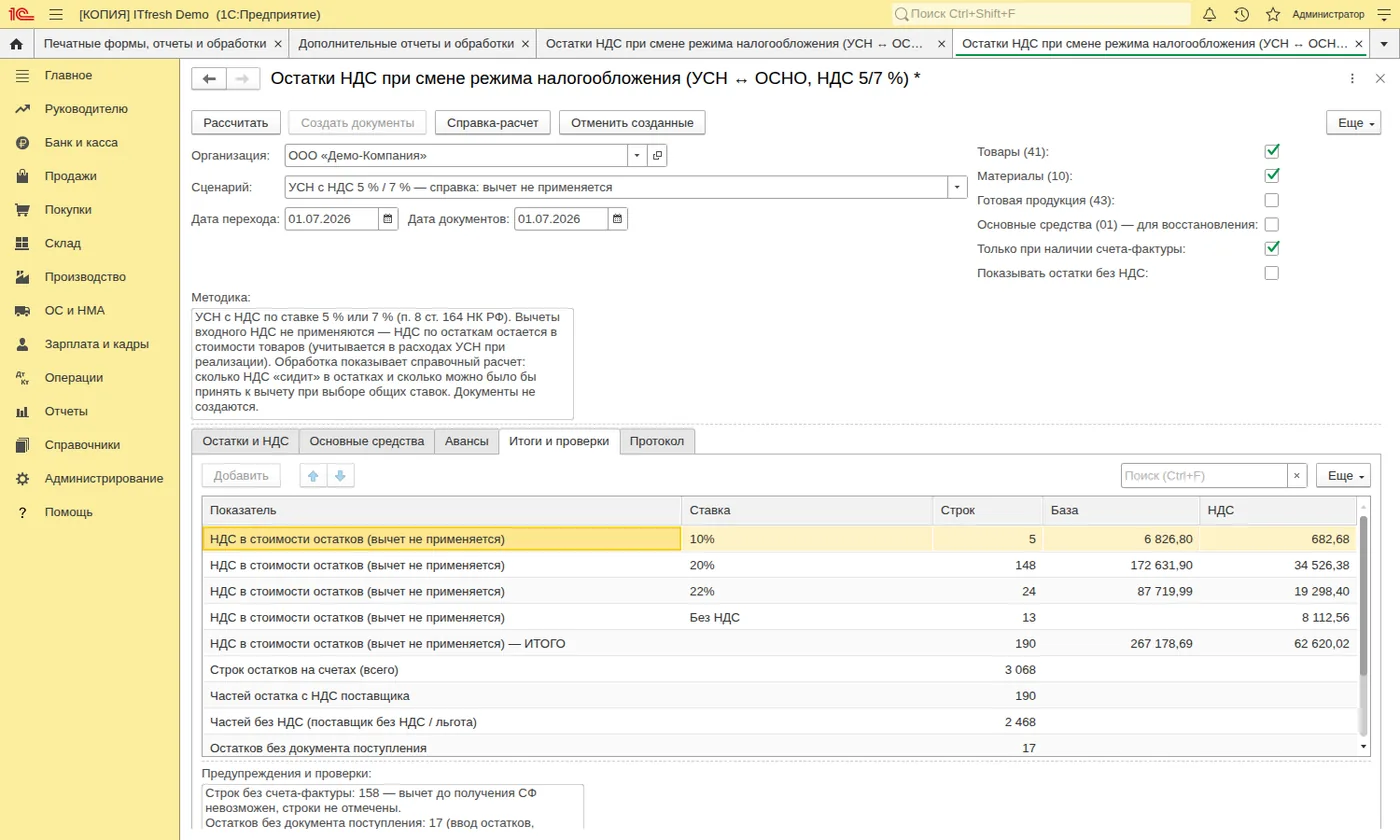Enable Основные средства (01) checkbox
Viewport: 1400px width, 840px height.
tap(1272, 224)
